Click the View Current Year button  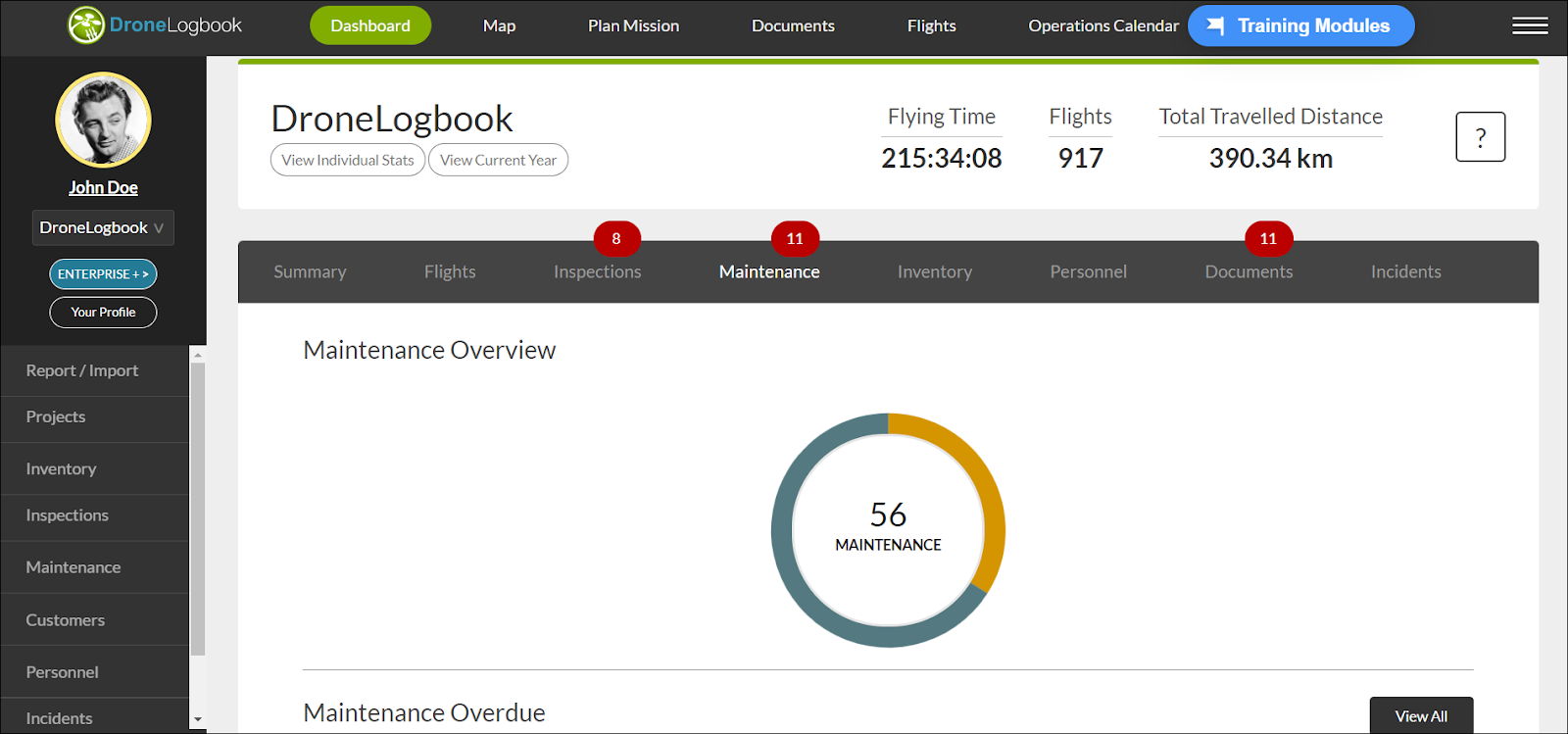[x=498, y=160]
